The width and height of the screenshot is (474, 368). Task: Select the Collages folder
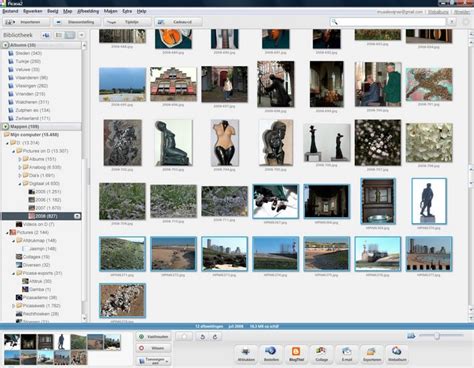click(x=33, y=257)
